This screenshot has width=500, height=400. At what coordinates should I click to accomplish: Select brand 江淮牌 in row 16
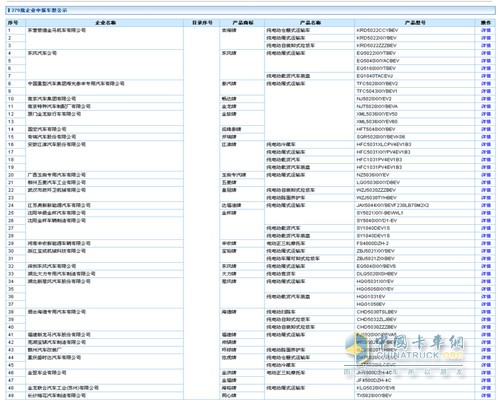[229, 145]
